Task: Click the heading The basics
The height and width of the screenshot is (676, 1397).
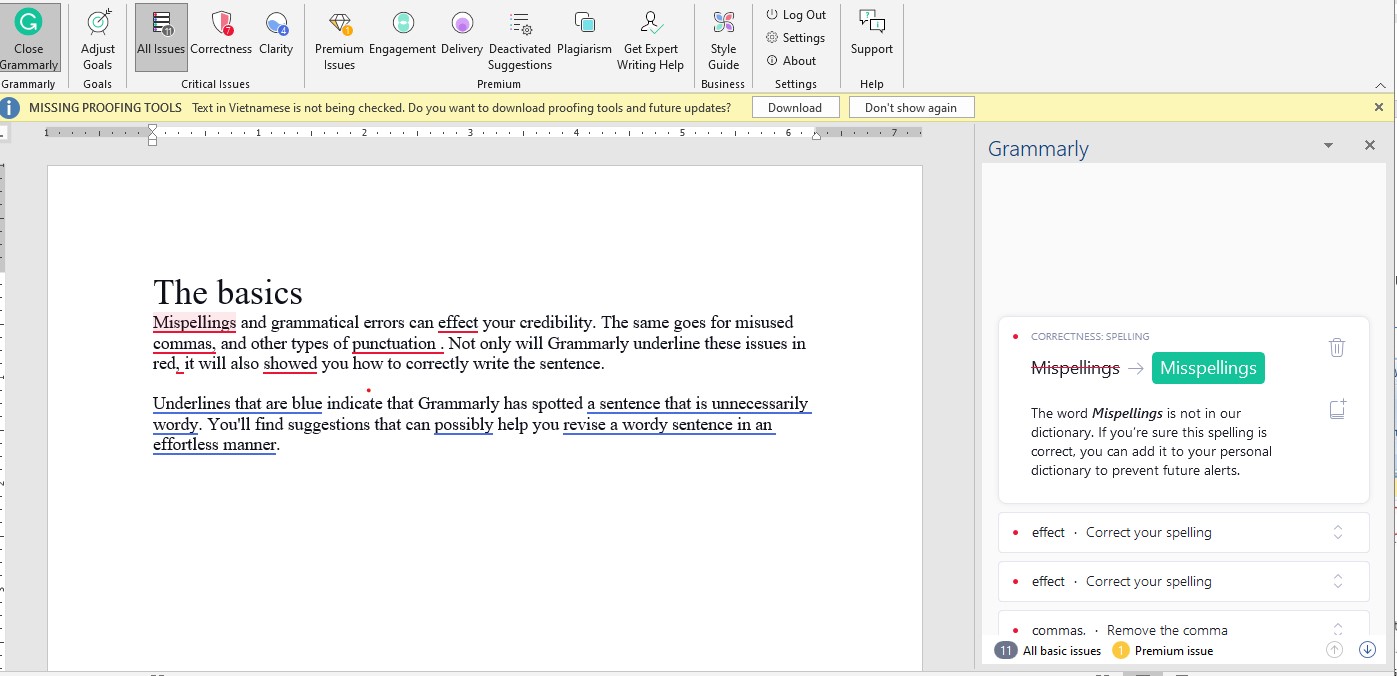Action: [x=228, y=292]
